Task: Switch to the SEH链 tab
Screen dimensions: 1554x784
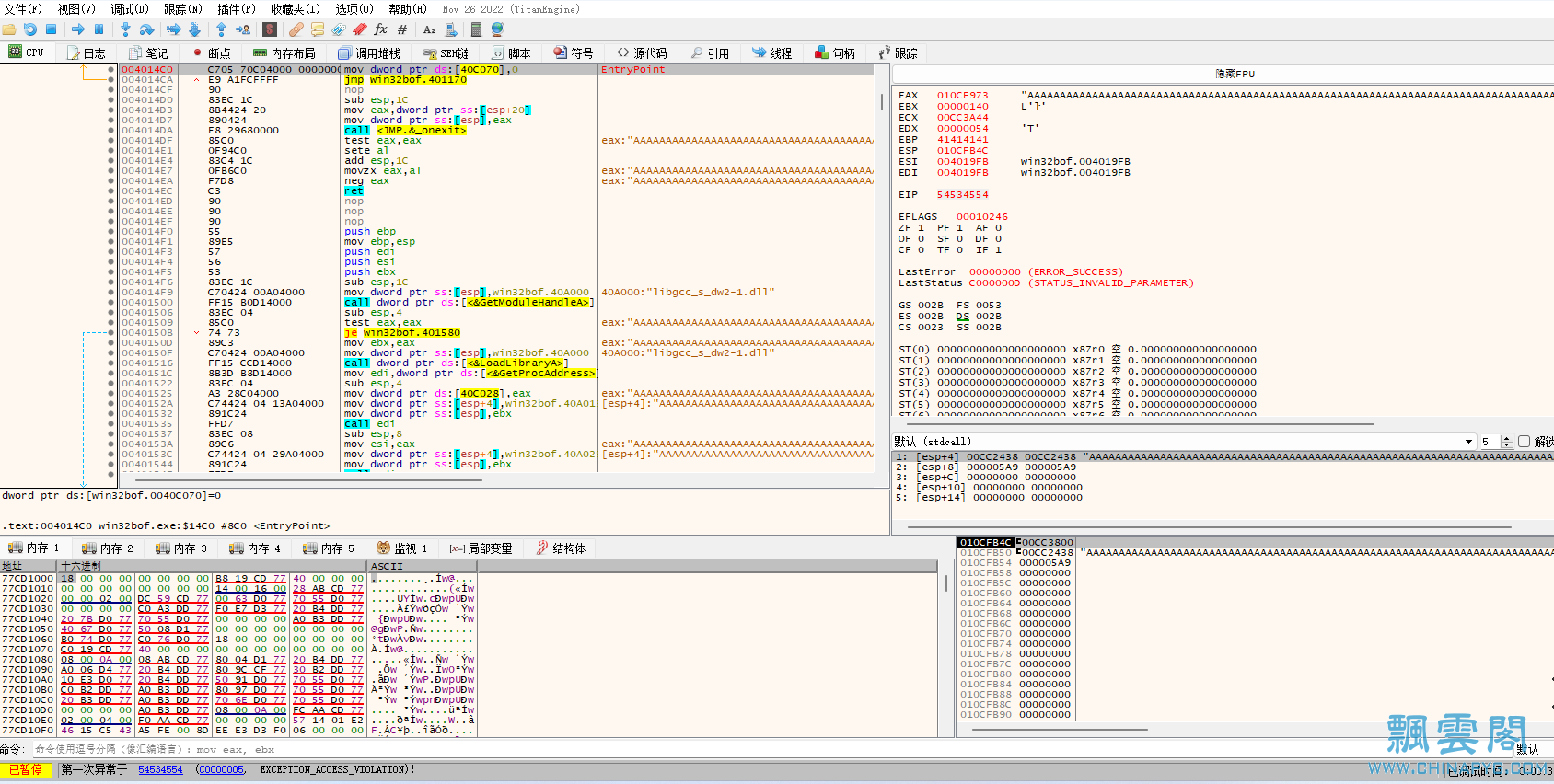Action: (x=446, y=53)
